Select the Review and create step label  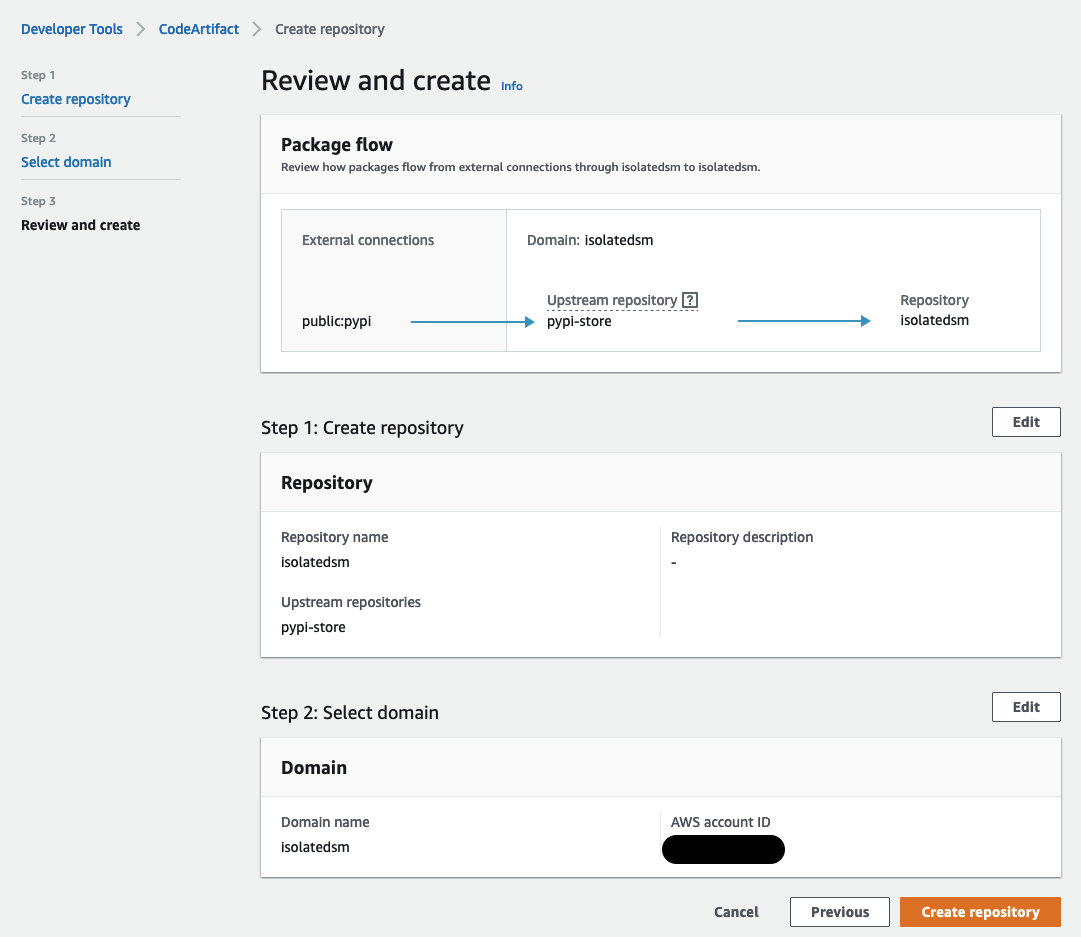point(81,225)
